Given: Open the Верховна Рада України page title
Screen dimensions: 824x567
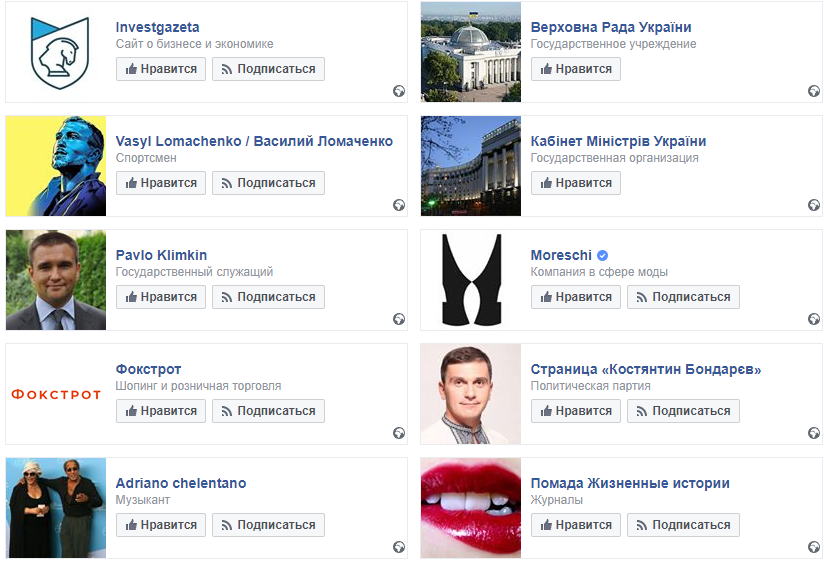Looking at the screenshot, I should [x=611, y=27].
